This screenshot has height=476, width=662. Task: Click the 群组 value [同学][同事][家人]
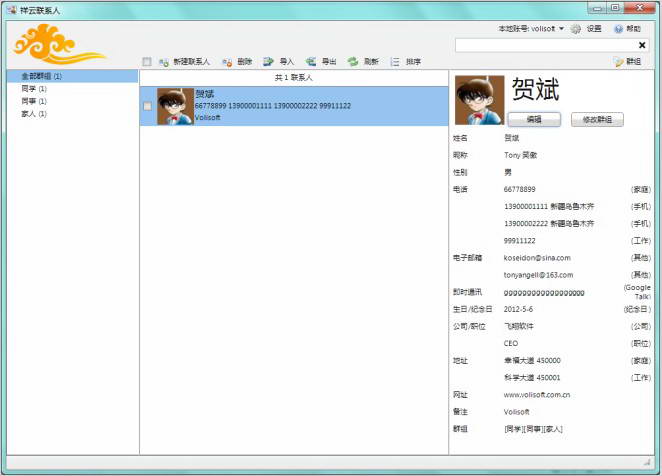[x=533, y=429]
